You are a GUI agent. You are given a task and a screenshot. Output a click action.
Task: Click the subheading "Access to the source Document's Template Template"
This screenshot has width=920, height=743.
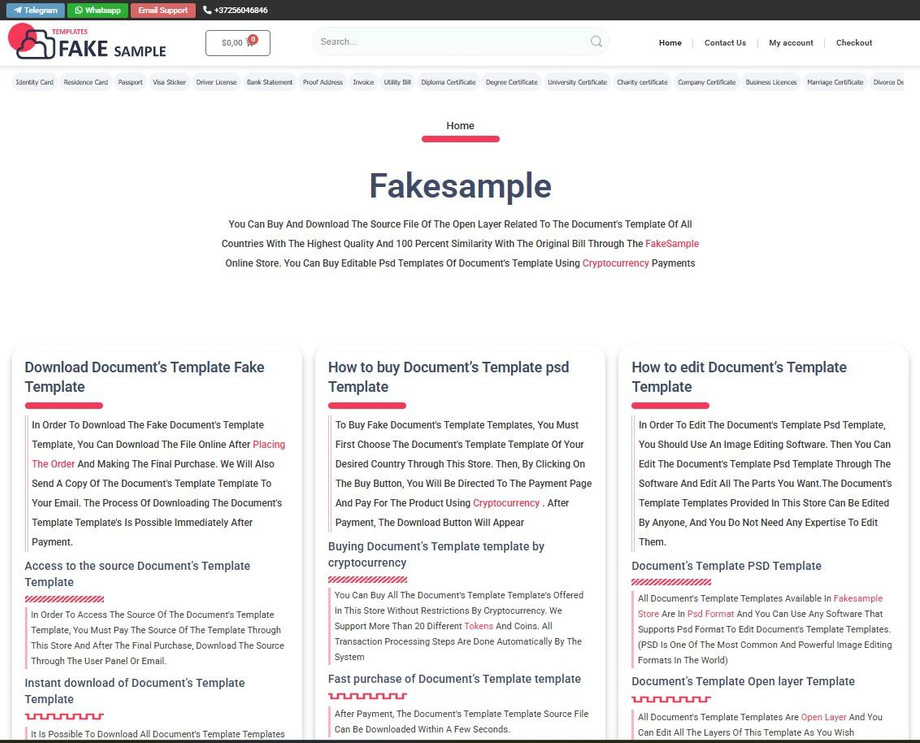coord(137,574)
